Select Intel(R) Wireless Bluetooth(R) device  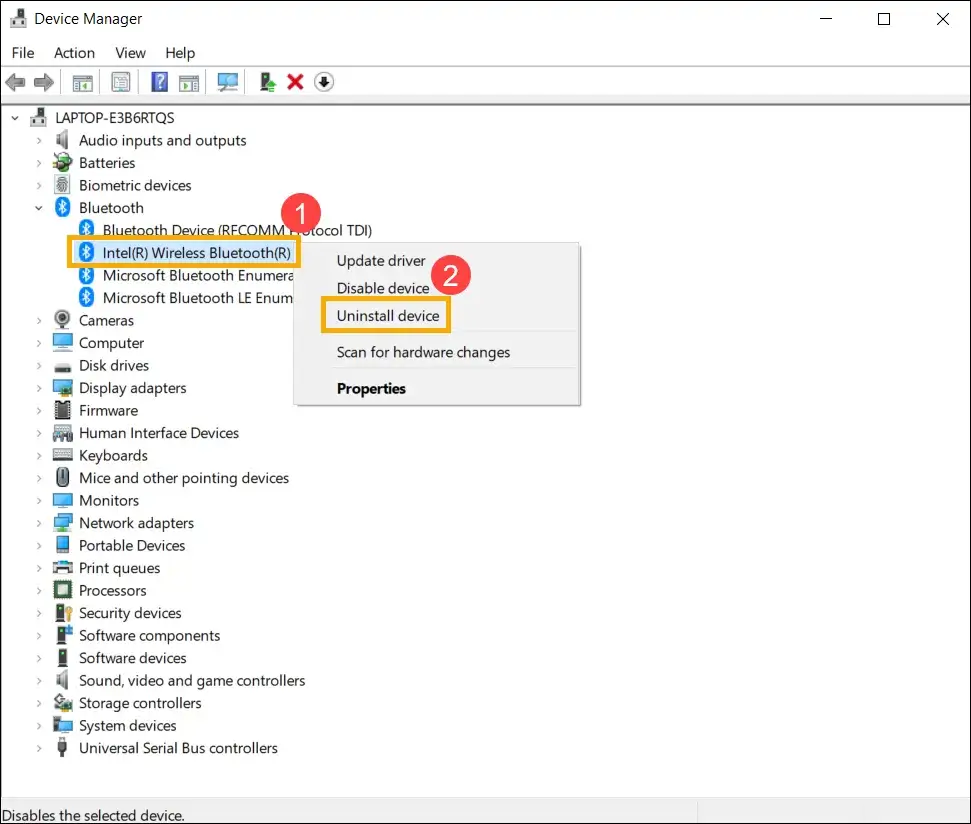click(x=196, y=253)
